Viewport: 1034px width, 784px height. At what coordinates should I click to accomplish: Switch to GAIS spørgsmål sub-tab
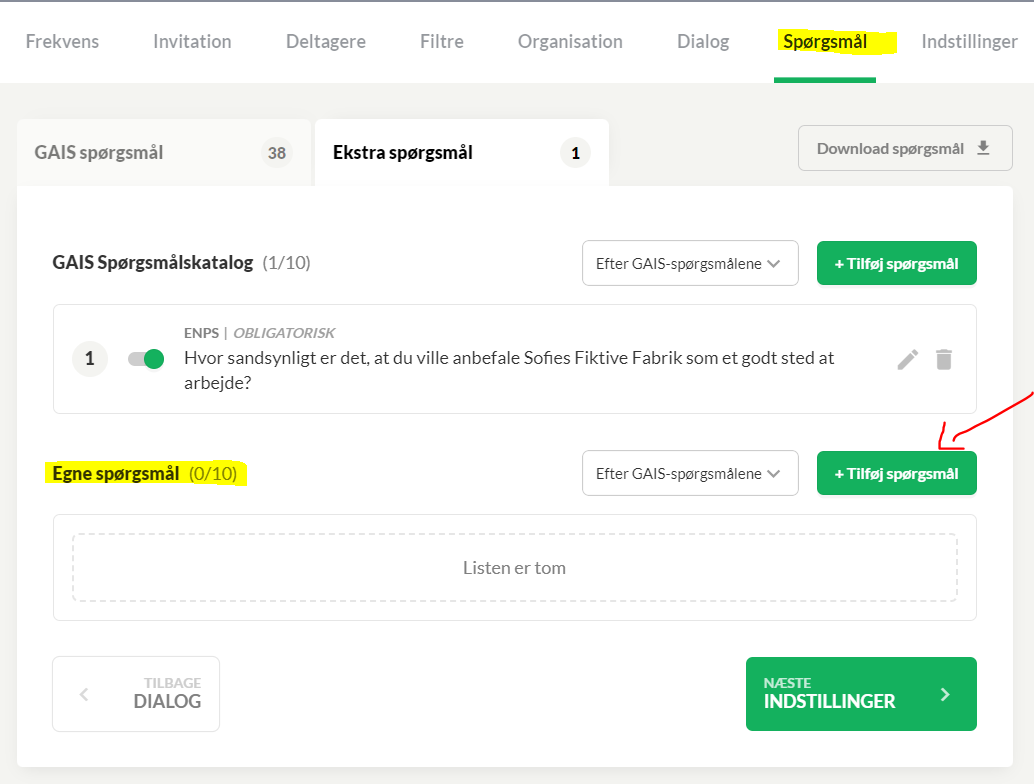(164, 152)
